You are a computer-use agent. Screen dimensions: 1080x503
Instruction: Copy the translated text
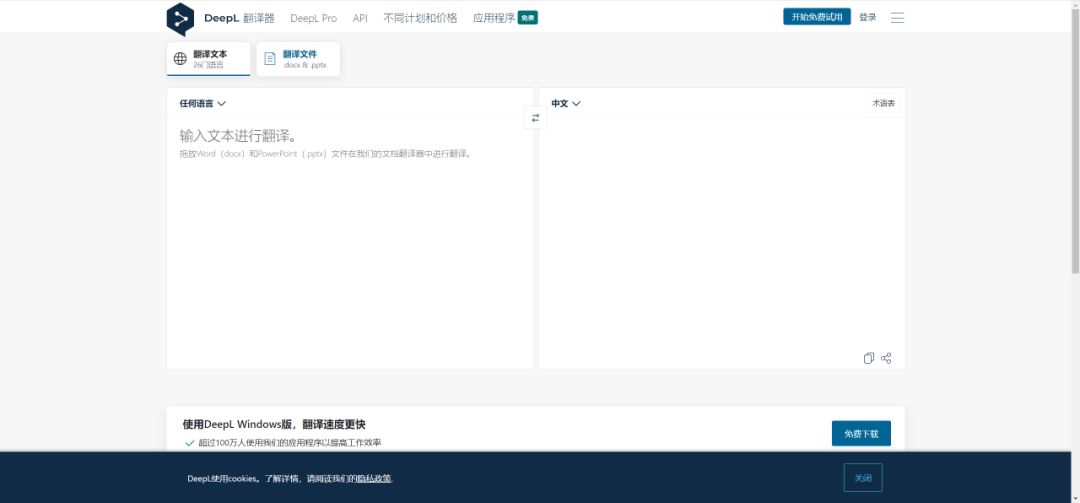[x=869, y=358]
